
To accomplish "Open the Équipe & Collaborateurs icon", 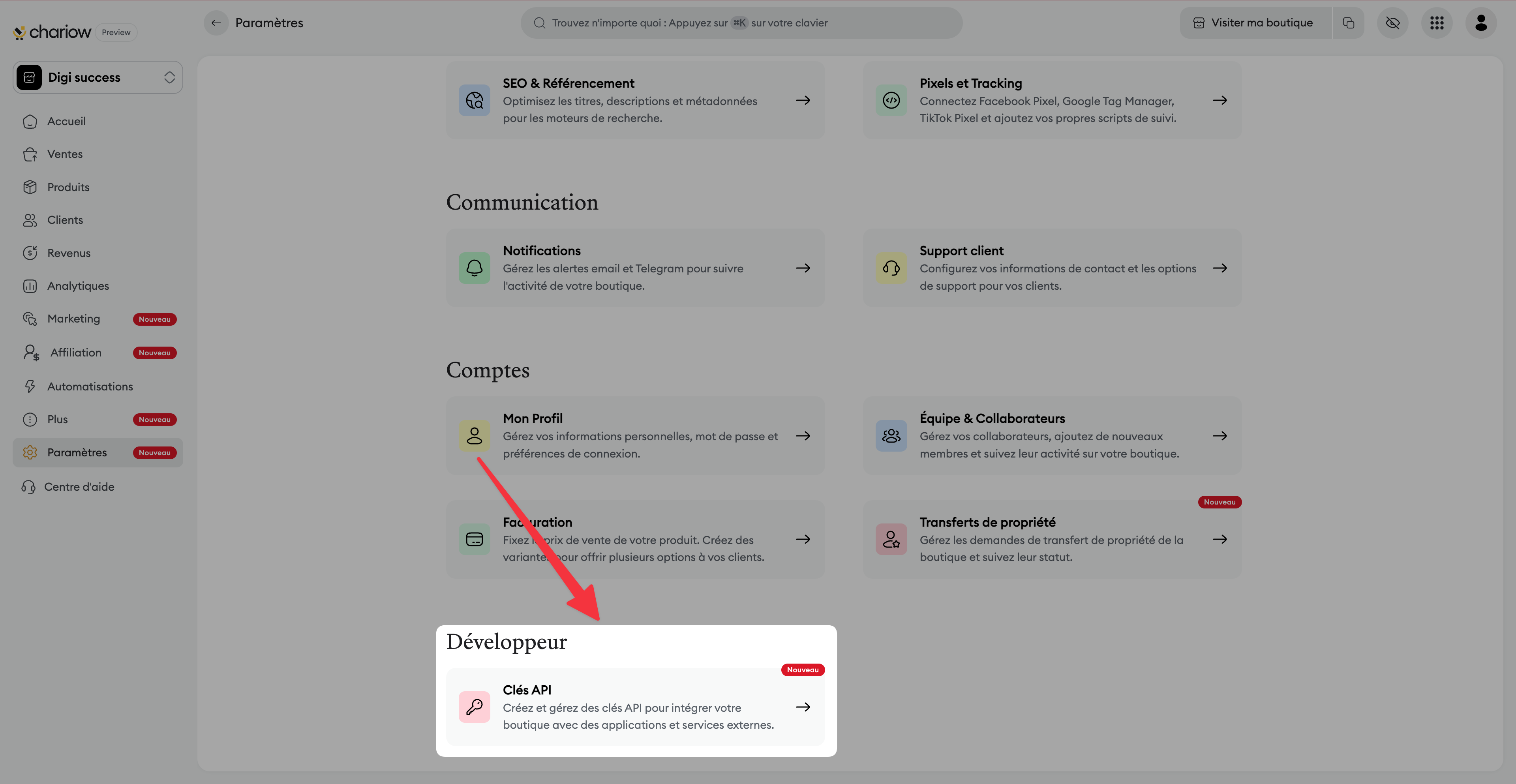I will click(891, 435).
